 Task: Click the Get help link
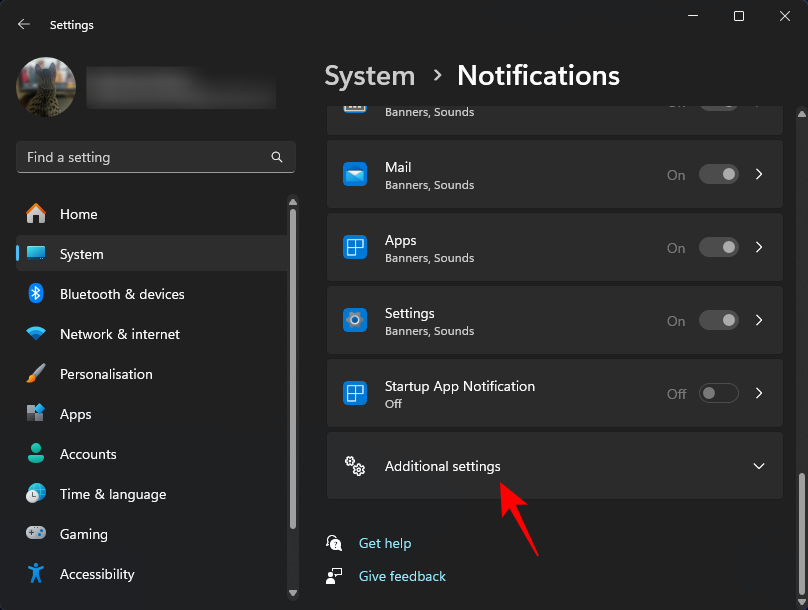385,543
